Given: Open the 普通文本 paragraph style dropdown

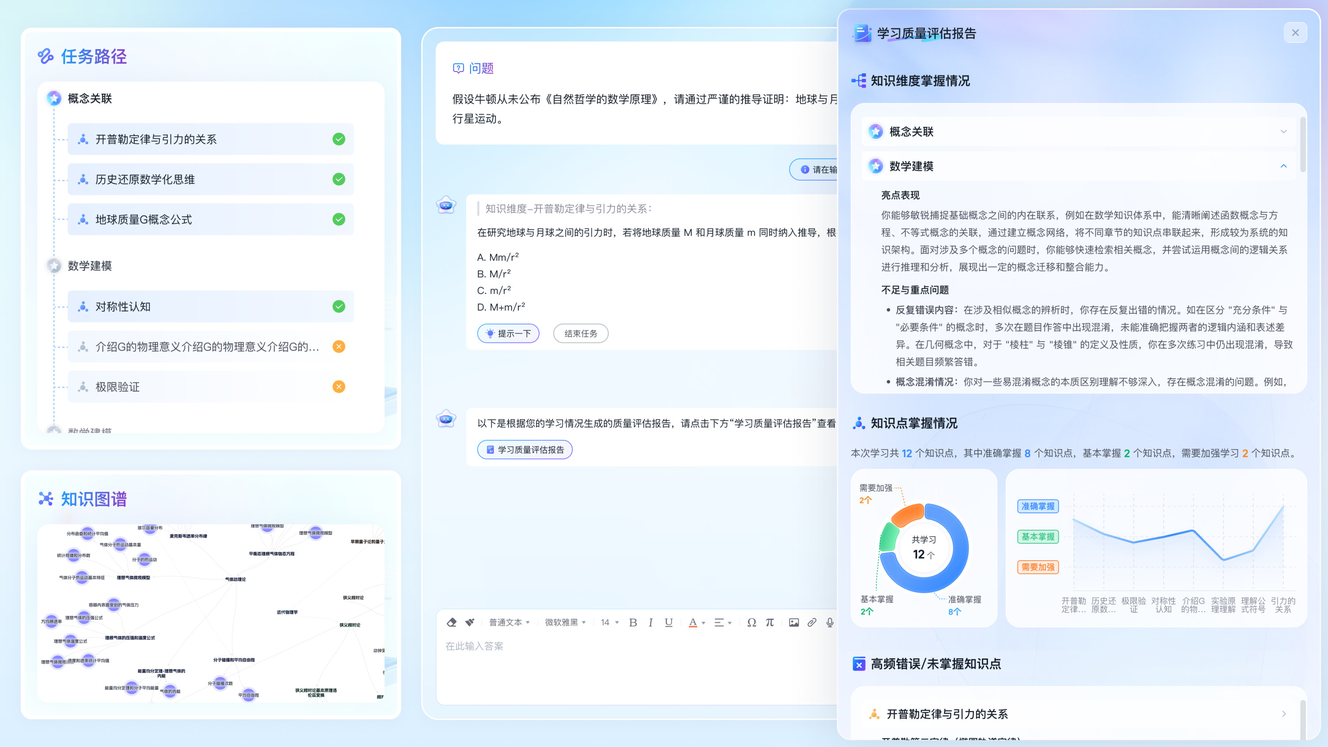Looking at the screenshot, I should [x=509, y=623].
